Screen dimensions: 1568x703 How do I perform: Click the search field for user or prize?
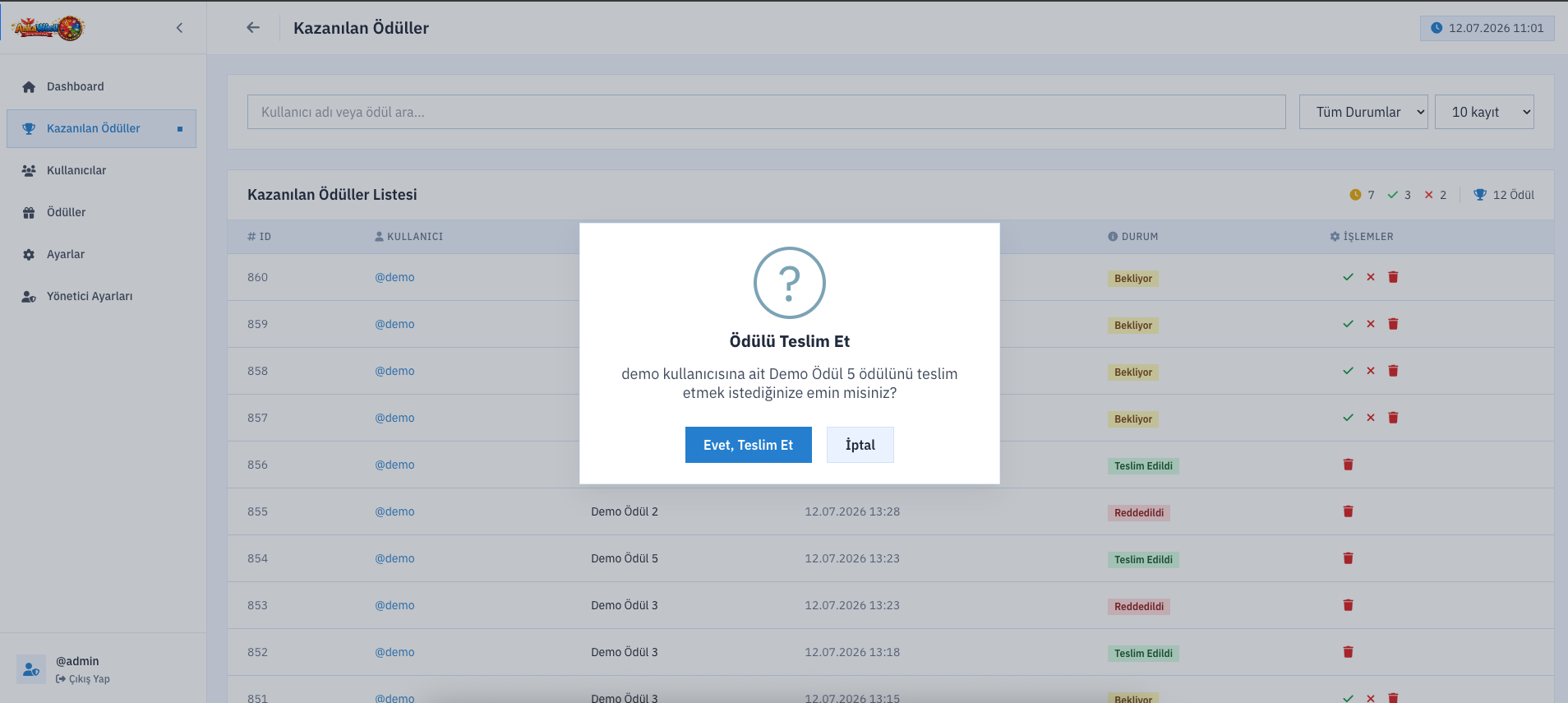[x=766, y=112]
